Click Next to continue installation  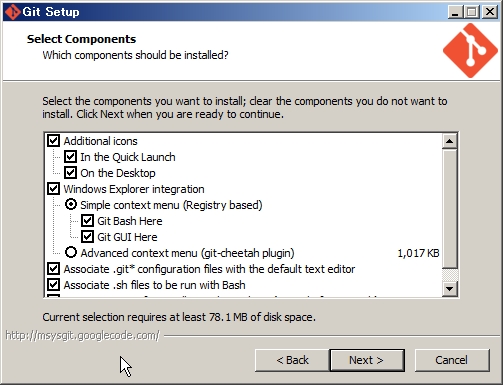coord(367,360)
